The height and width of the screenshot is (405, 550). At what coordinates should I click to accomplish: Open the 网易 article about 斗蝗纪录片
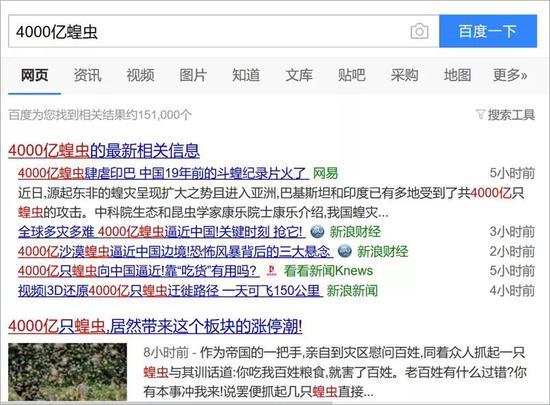pyautogui.click(x=163, y=173)
